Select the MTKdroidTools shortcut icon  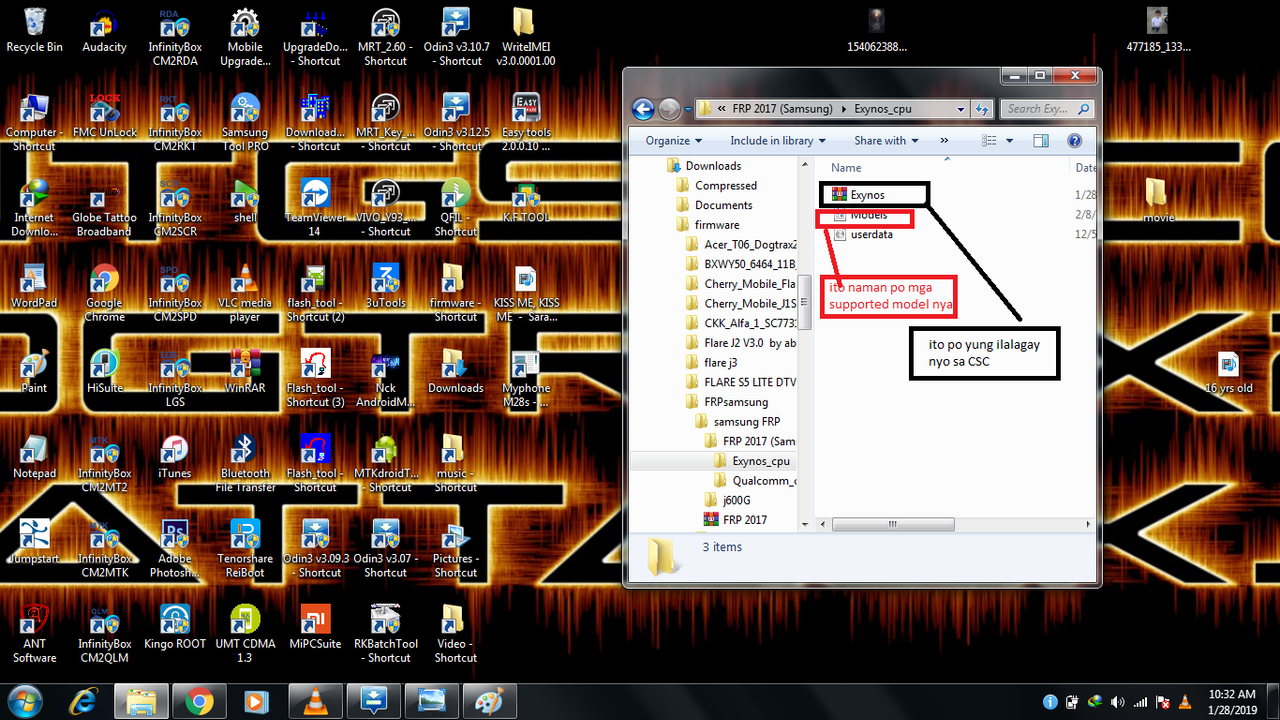[x=385, y=462]
